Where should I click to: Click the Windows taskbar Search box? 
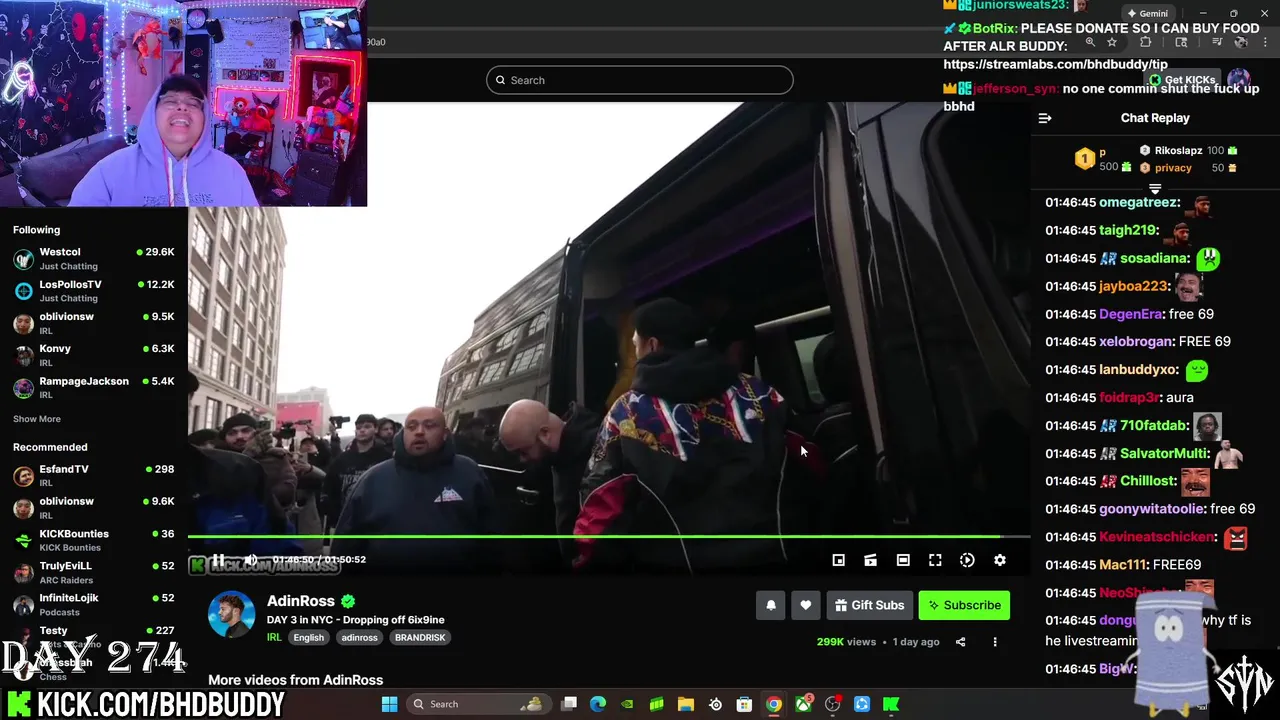pos(479,704)
